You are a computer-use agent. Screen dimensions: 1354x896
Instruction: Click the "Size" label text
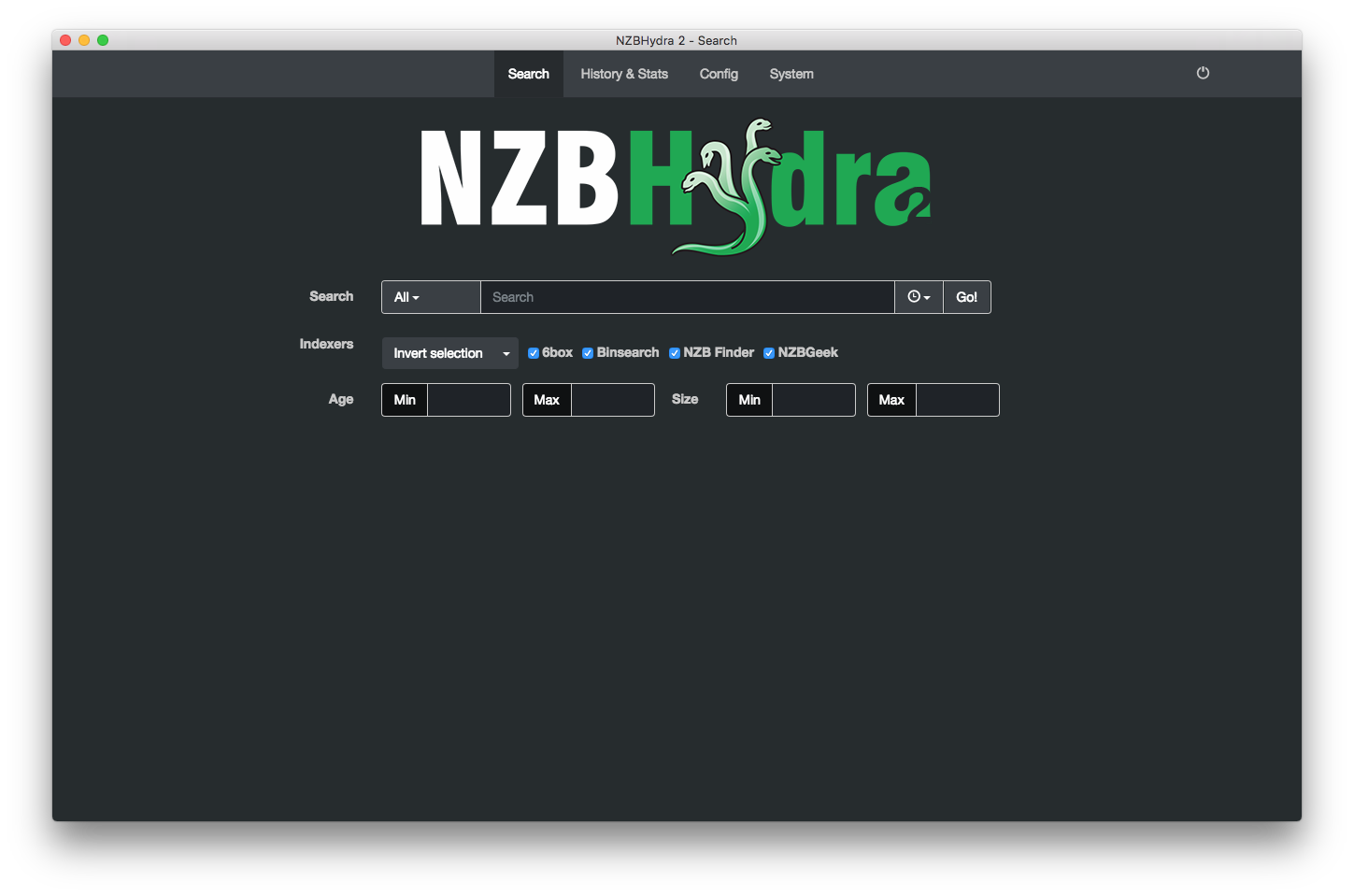(x=685, y=399)
